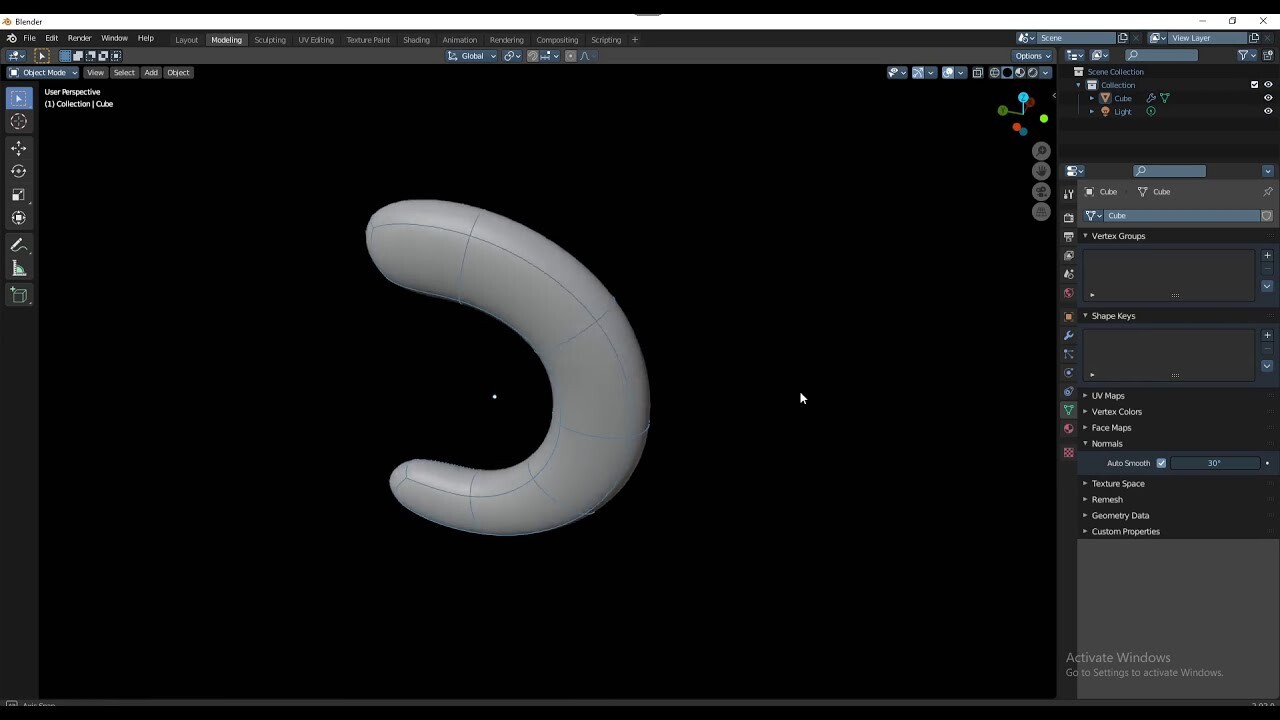This screenshot has height=720, width=1280.
Task: Open the Material Properties tab
Action: pyautogui.click(x=1068, y=428)
